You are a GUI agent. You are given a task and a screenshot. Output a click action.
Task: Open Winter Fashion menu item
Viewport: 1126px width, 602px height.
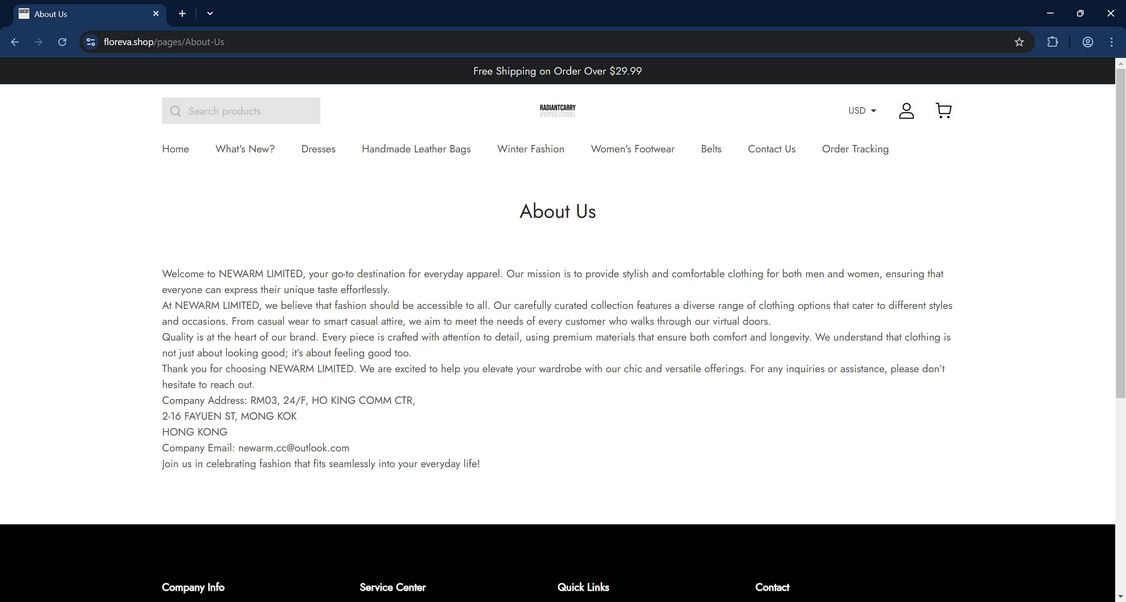[531, 149]
